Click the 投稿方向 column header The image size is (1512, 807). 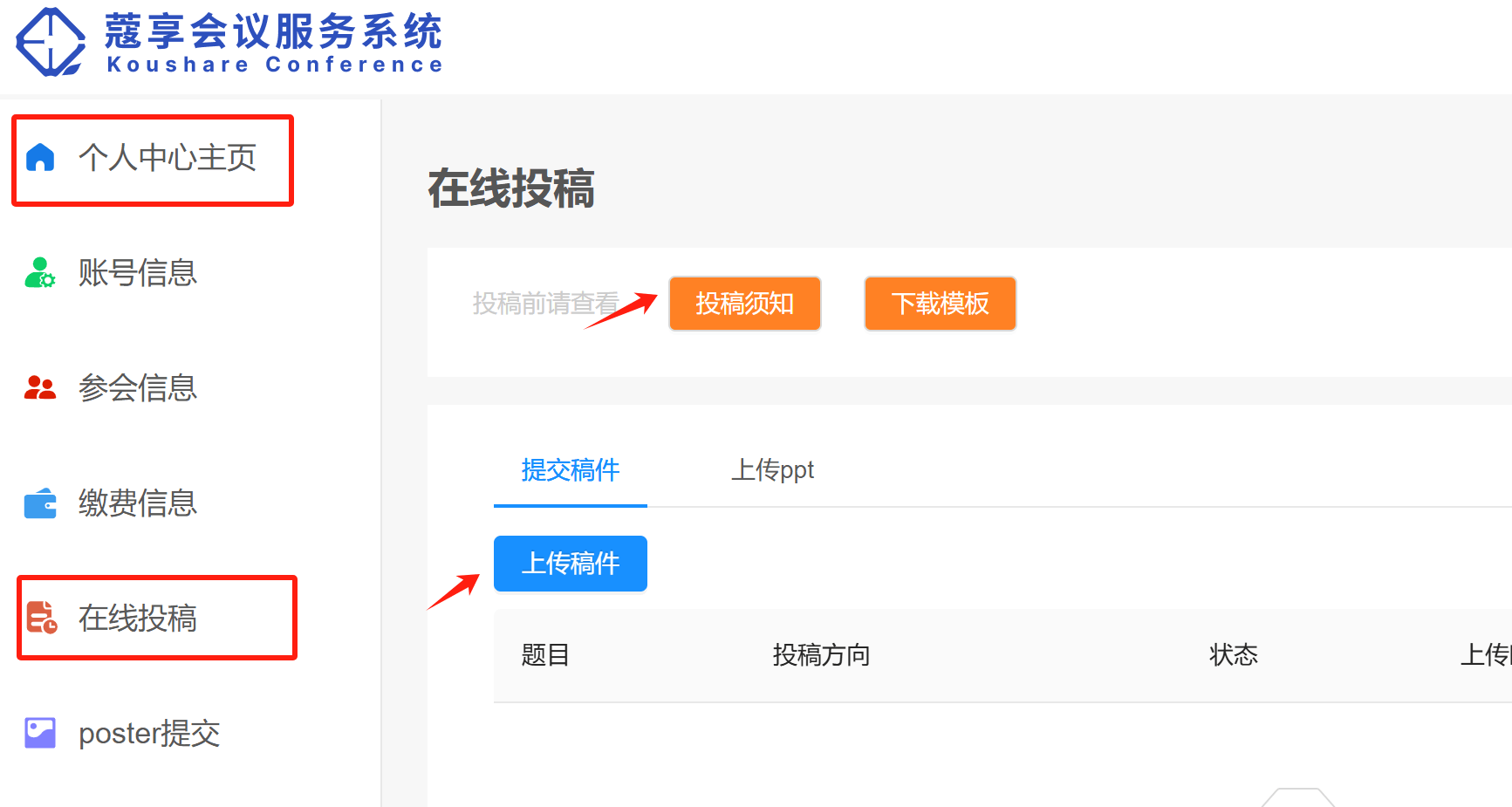click(821, 655)
